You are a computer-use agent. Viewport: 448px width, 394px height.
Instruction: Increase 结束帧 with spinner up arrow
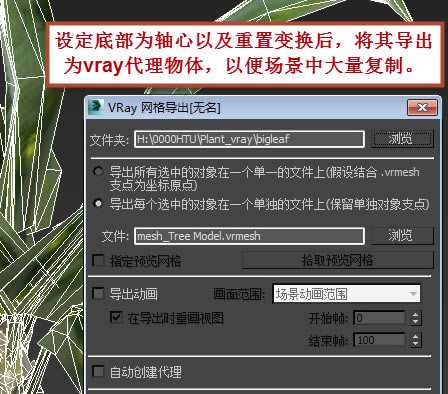(x=415, y=336)
